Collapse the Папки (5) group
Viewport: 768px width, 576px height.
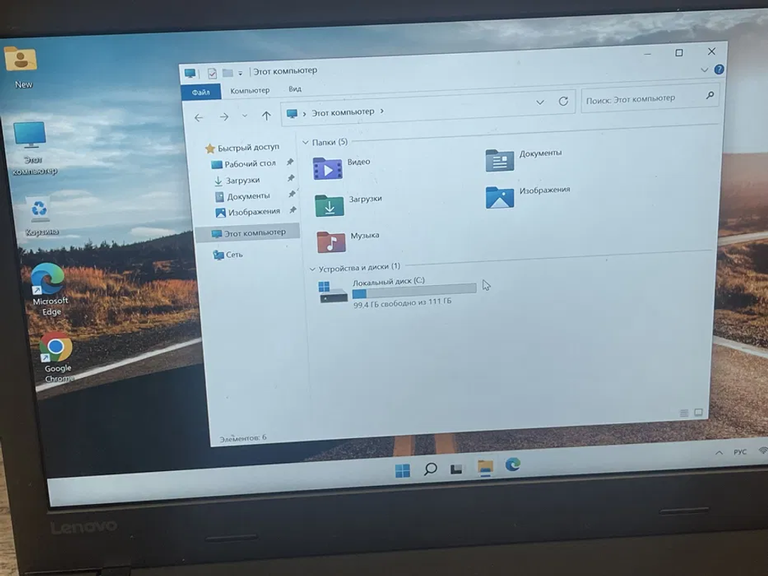point(306,143)
